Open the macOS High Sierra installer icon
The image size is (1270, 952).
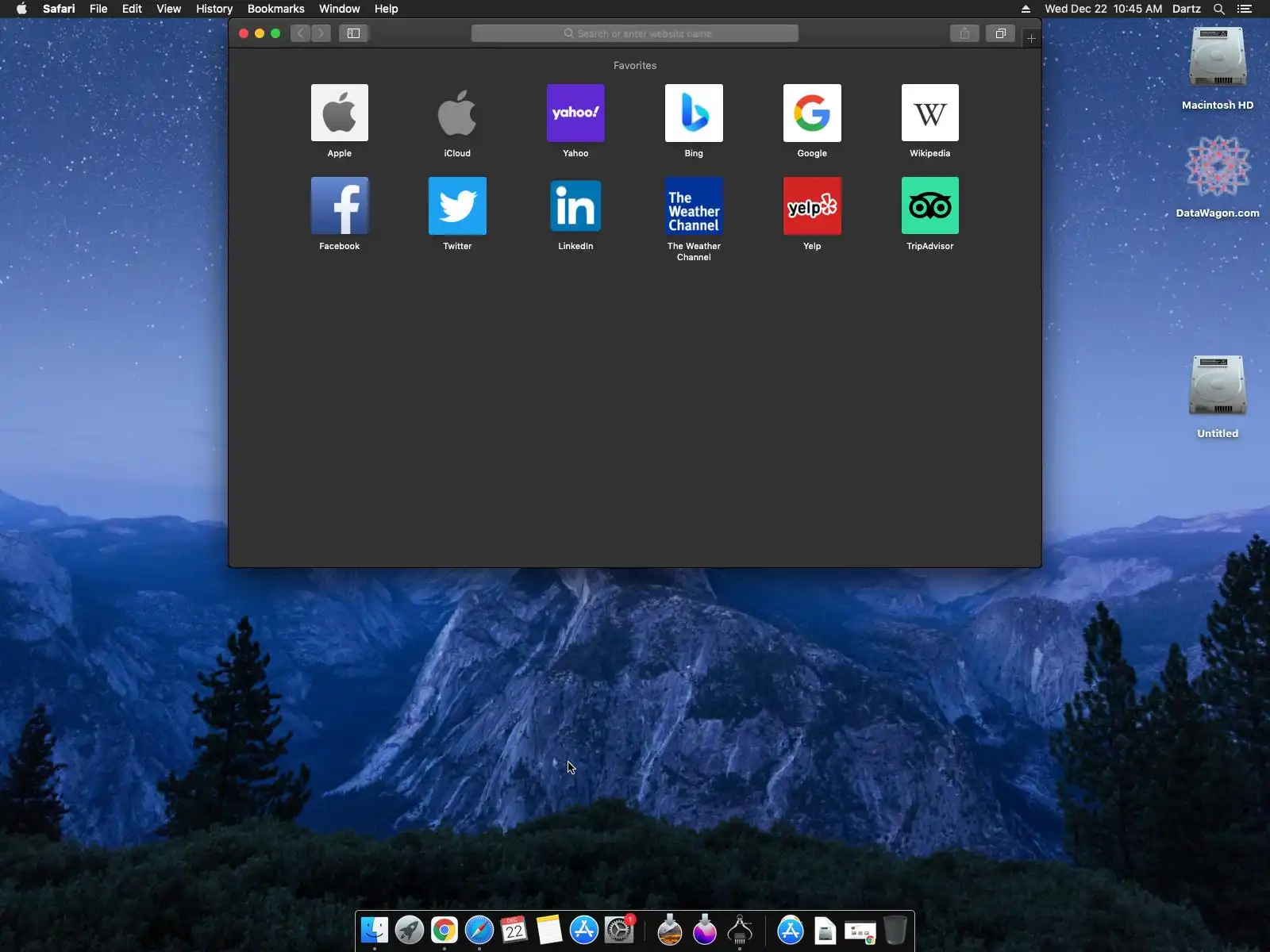tap(670, 930)
